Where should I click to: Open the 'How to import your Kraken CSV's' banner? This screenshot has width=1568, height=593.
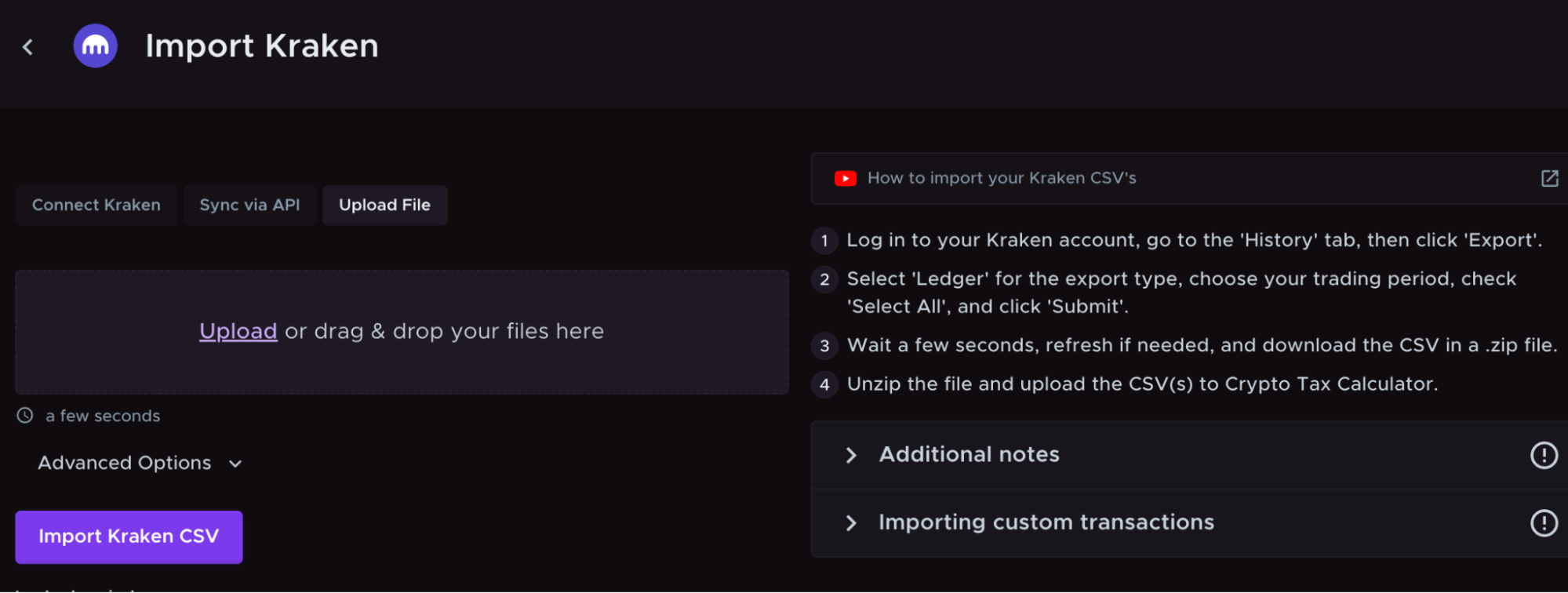pos(1001,178)
